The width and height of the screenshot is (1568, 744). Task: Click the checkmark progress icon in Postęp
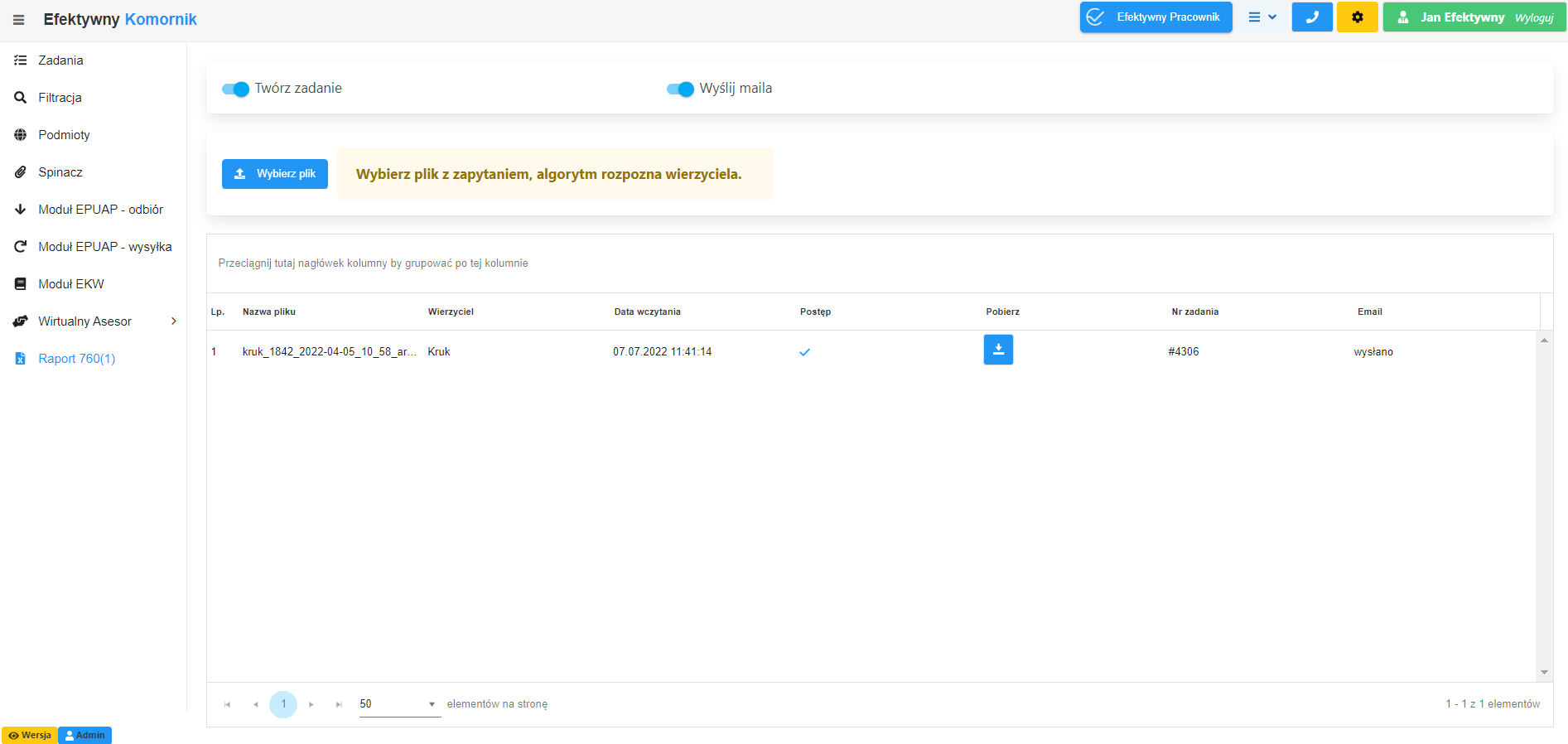(x=804, y=352)
